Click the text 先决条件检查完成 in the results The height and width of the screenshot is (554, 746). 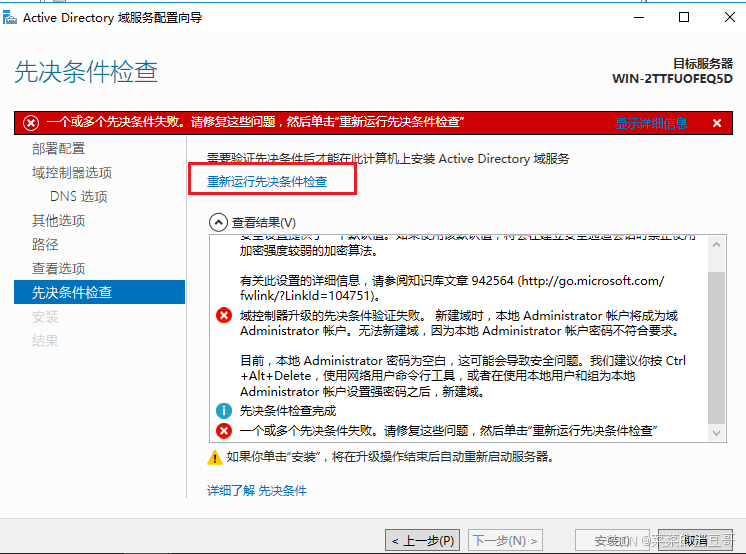[288, 411]
